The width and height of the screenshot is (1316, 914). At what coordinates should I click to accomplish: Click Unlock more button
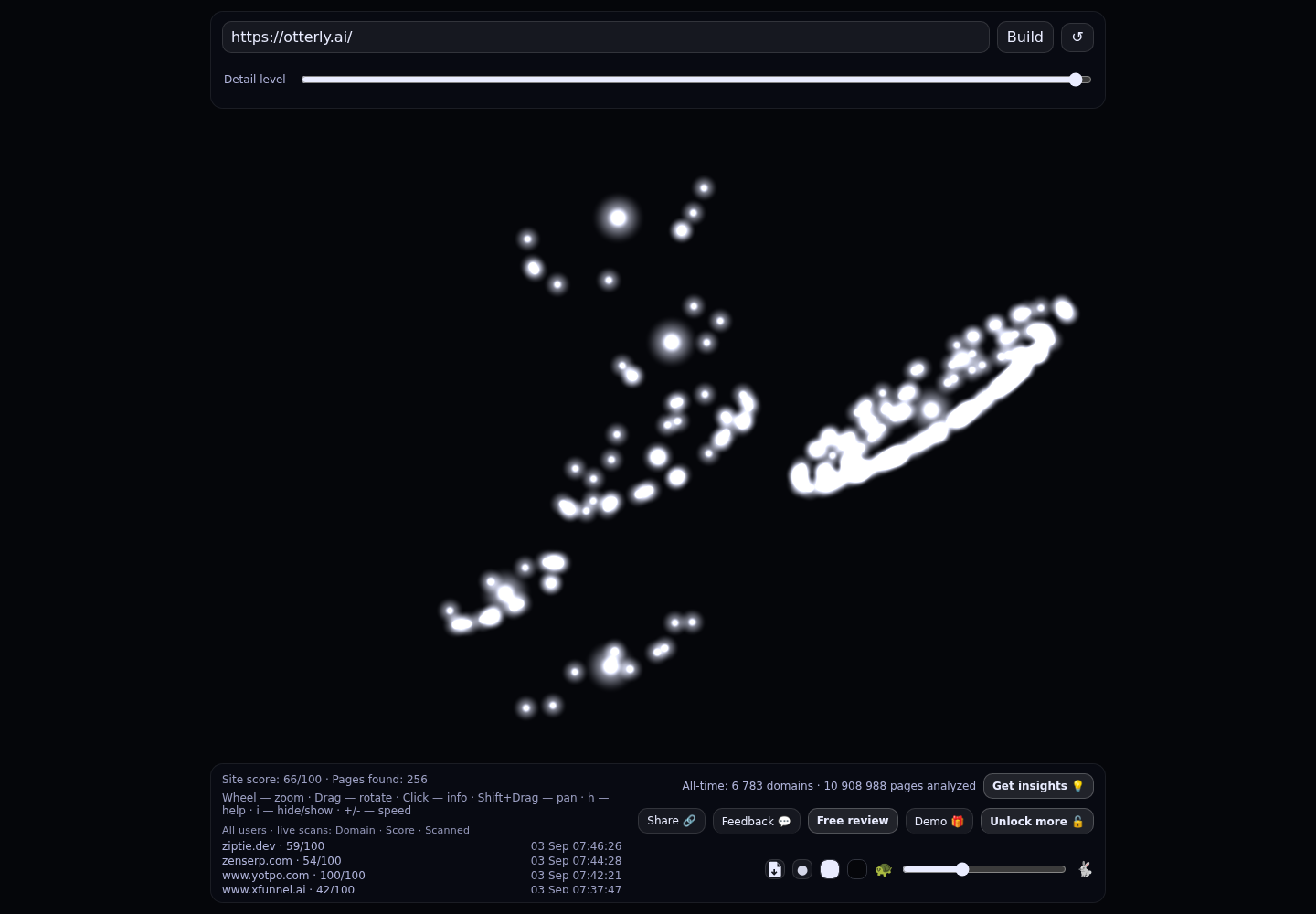click(1036, 821)
